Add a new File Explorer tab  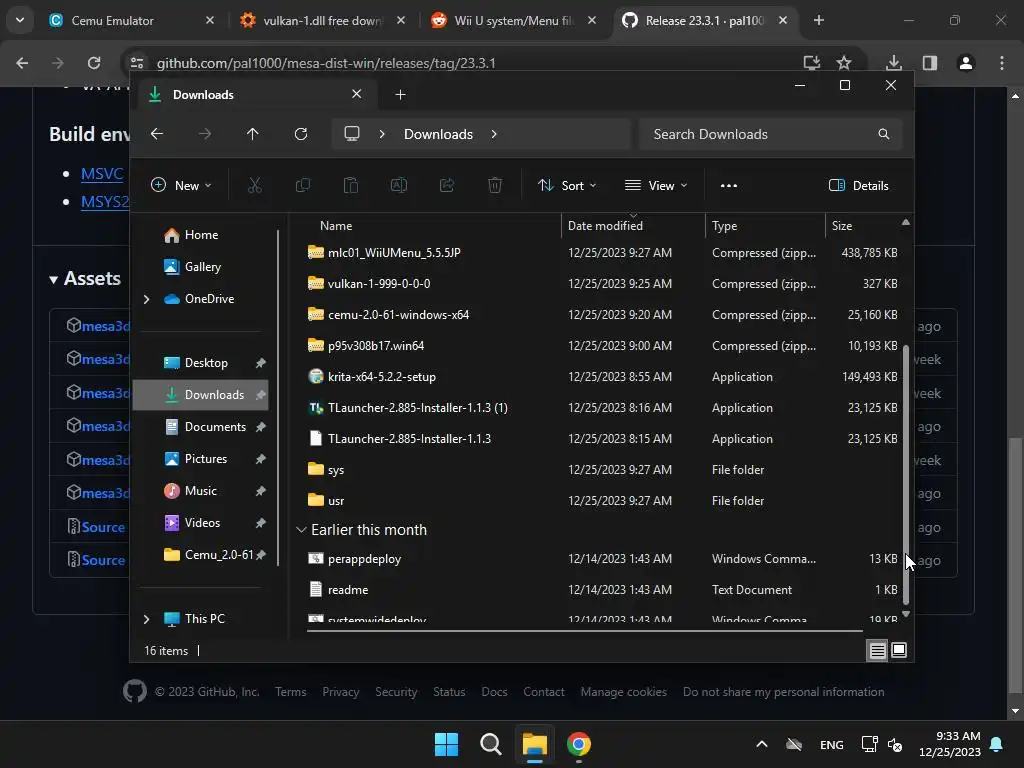(400, 95)
